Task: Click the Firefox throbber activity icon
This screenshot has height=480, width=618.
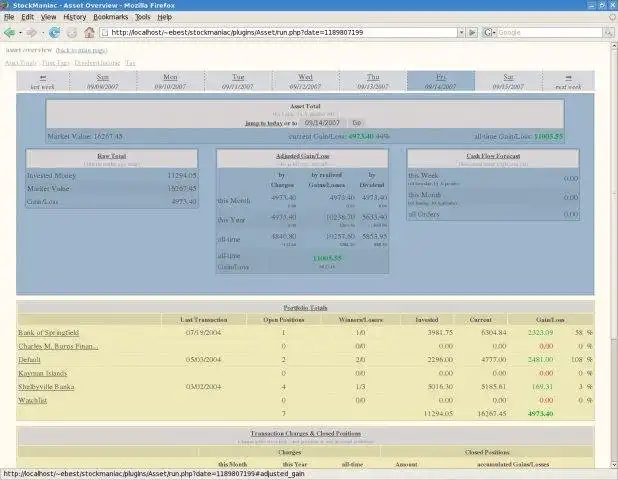Action: 612,17
